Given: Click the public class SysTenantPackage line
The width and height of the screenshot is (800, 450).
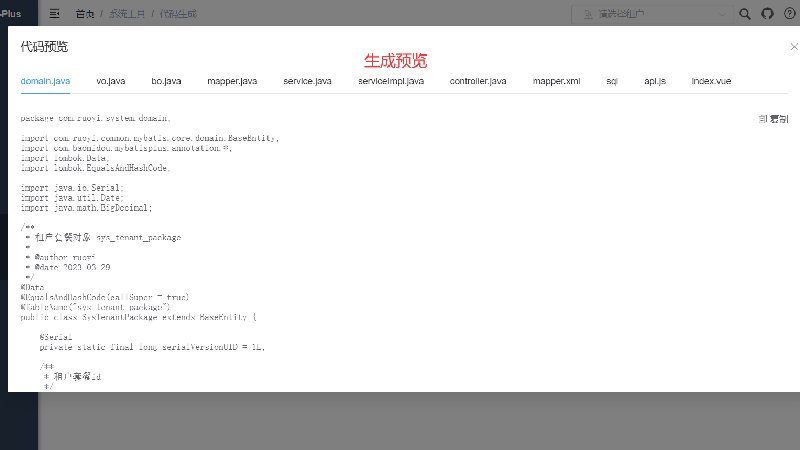Looking at the screenshot, I should pos(138,317).
